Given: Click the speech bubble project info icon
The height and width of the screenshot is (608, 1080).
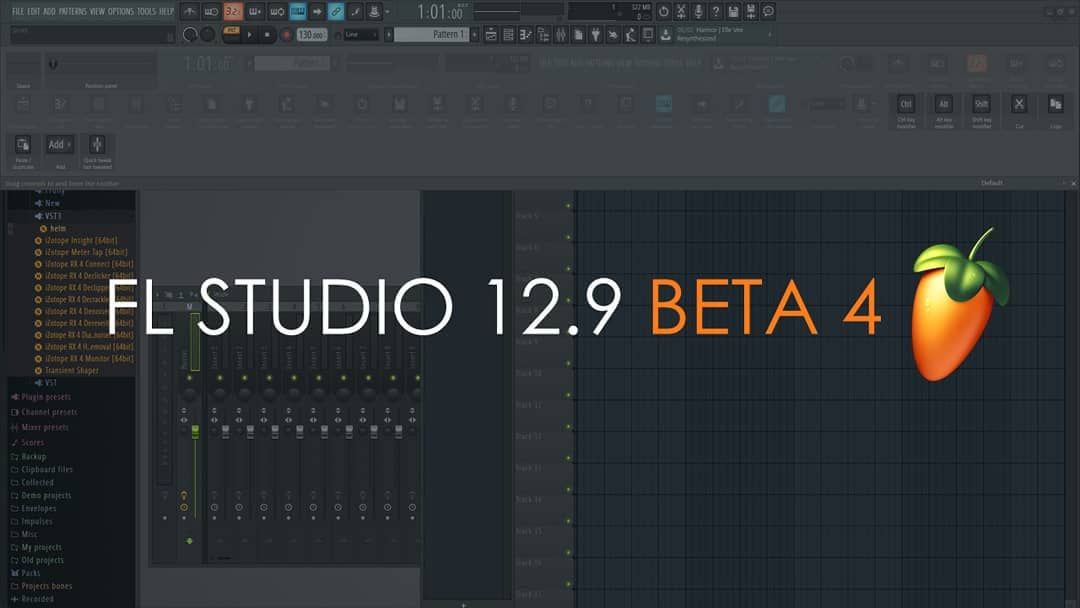Looking at the screenshot, I should (768, 11).
